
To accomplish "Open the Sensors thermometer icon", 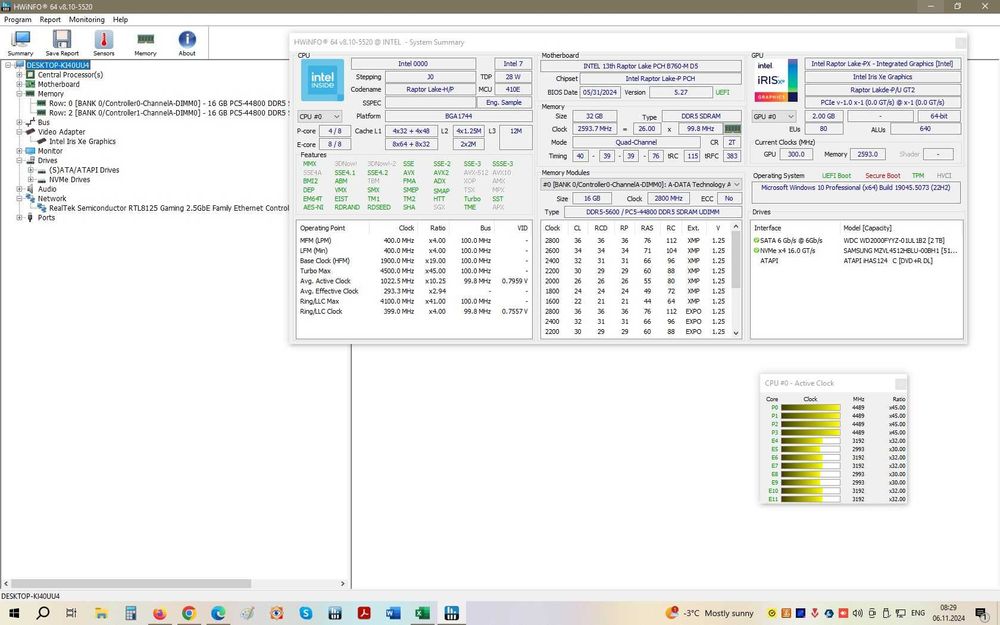I will (103, 41).
